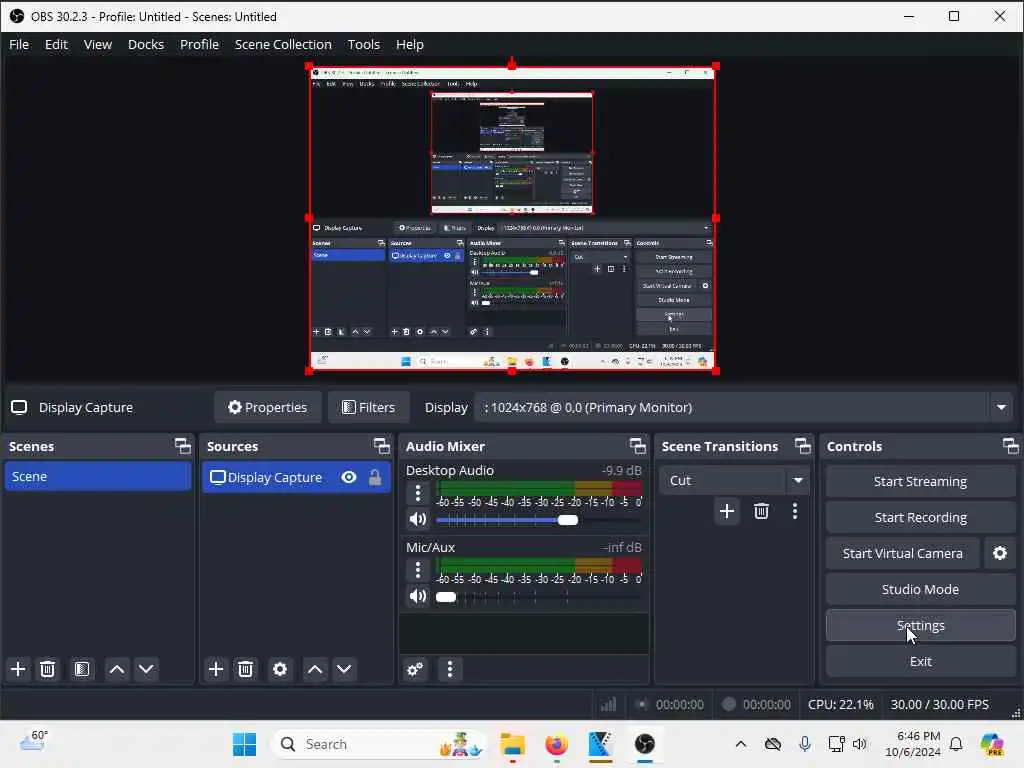1024x768 pixels.
Task: Mute Desktop Audio speaker icon
Action: (x=418, y=519)
